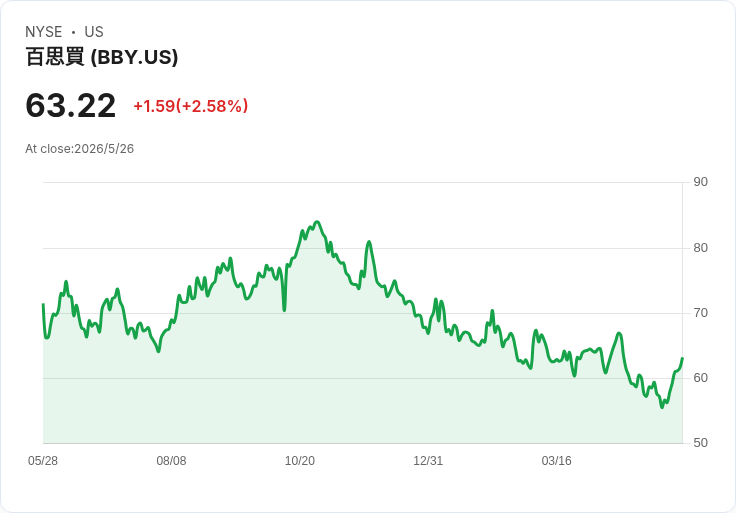Select the 08/08 date axis label

171,460
